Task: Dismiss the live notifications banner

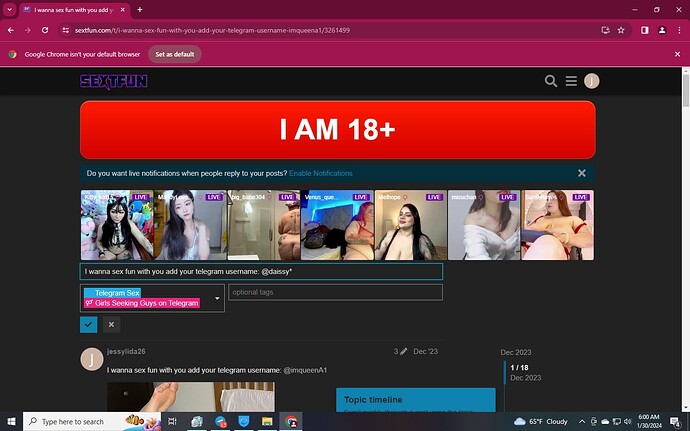Action: pos(582,173)
